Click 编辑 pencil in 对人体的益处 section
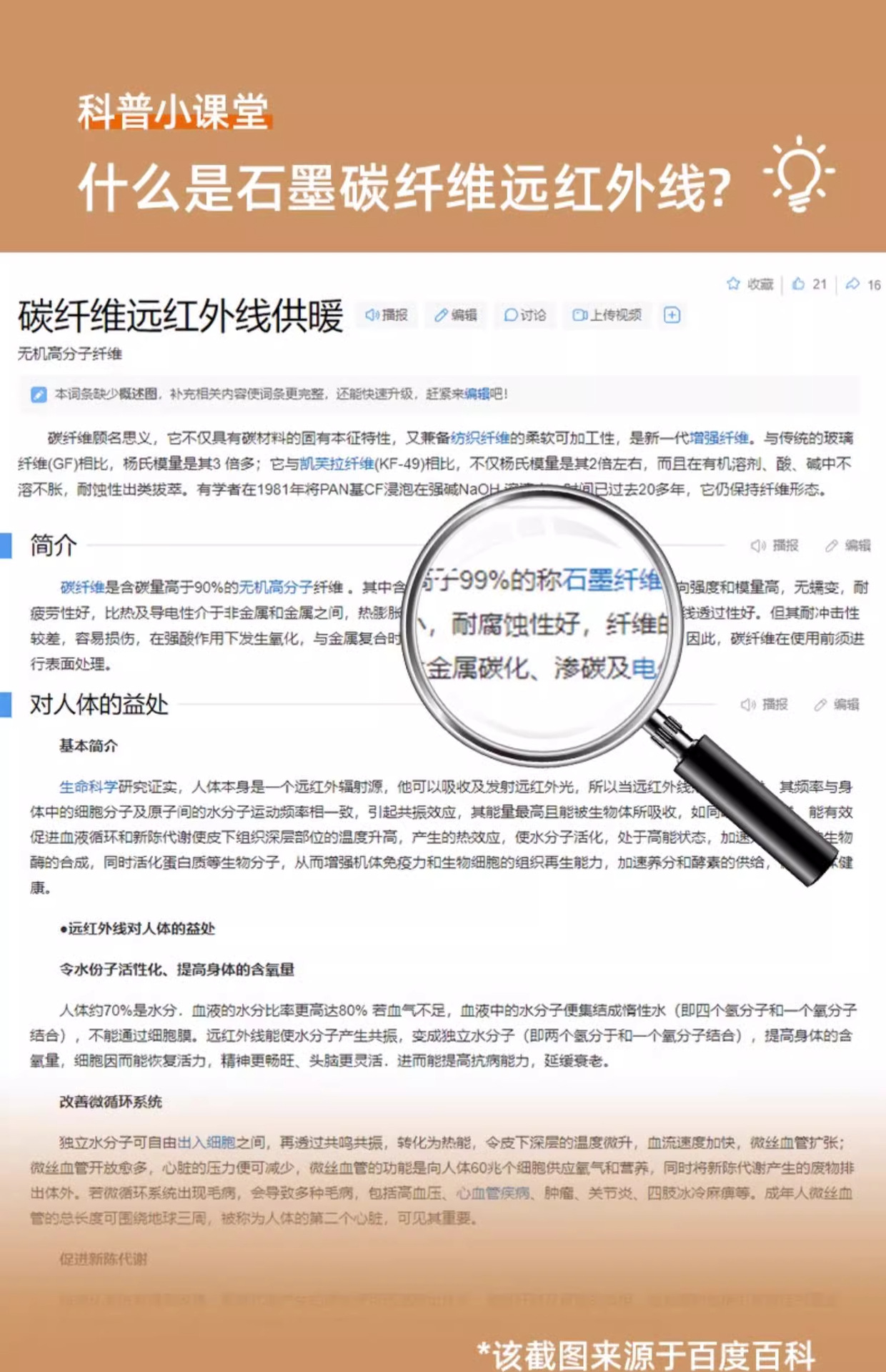The width and height of the screenshot is (886, 1372). pyautogui.click(x=837, y=705)
